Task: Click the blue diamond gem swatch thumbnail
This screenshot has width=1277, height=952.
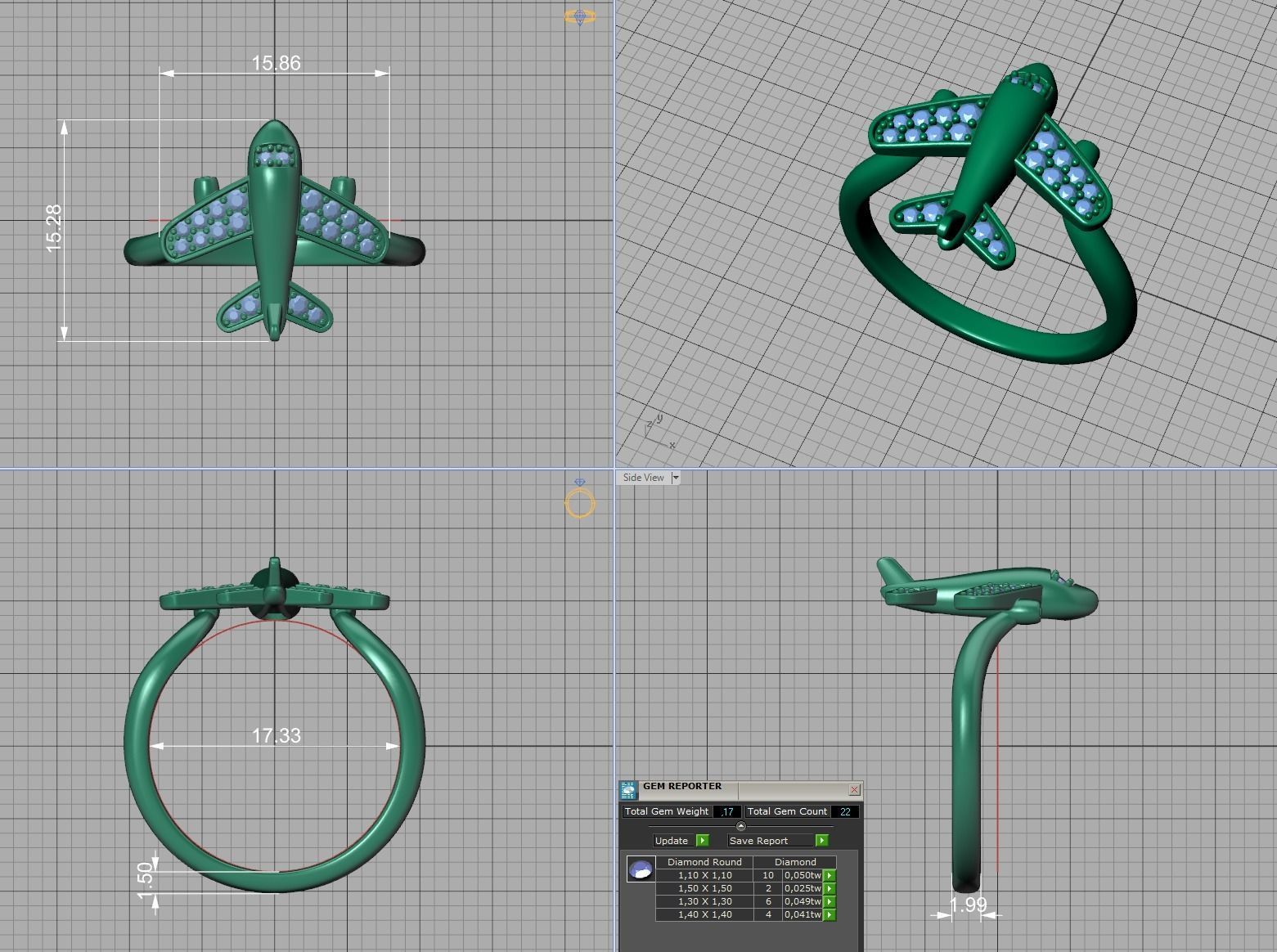Action: point(640,869)
